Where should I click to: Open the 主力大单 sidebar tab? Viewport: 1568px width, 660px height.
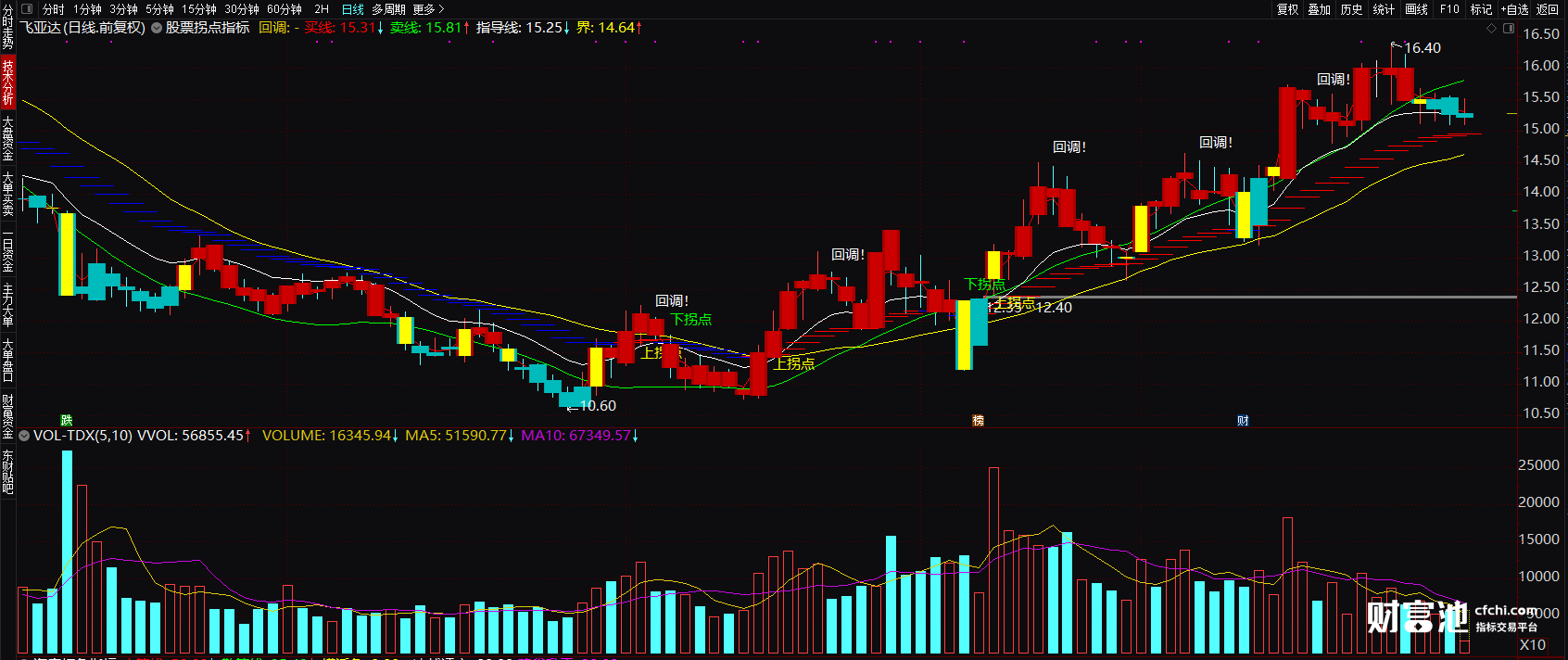(x=7, y=305)
